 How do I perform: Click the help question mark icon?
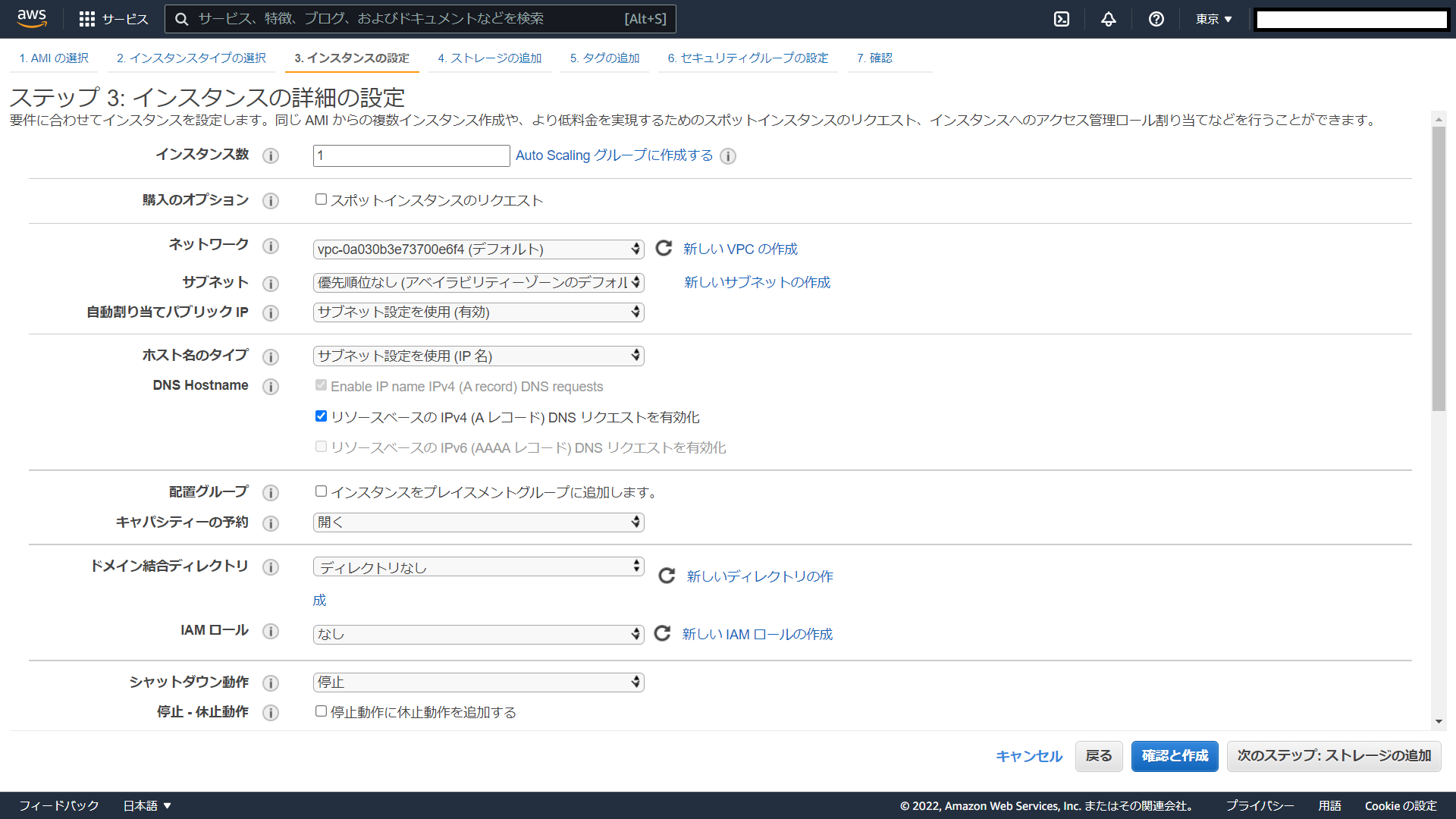[x=1156, y=19]
